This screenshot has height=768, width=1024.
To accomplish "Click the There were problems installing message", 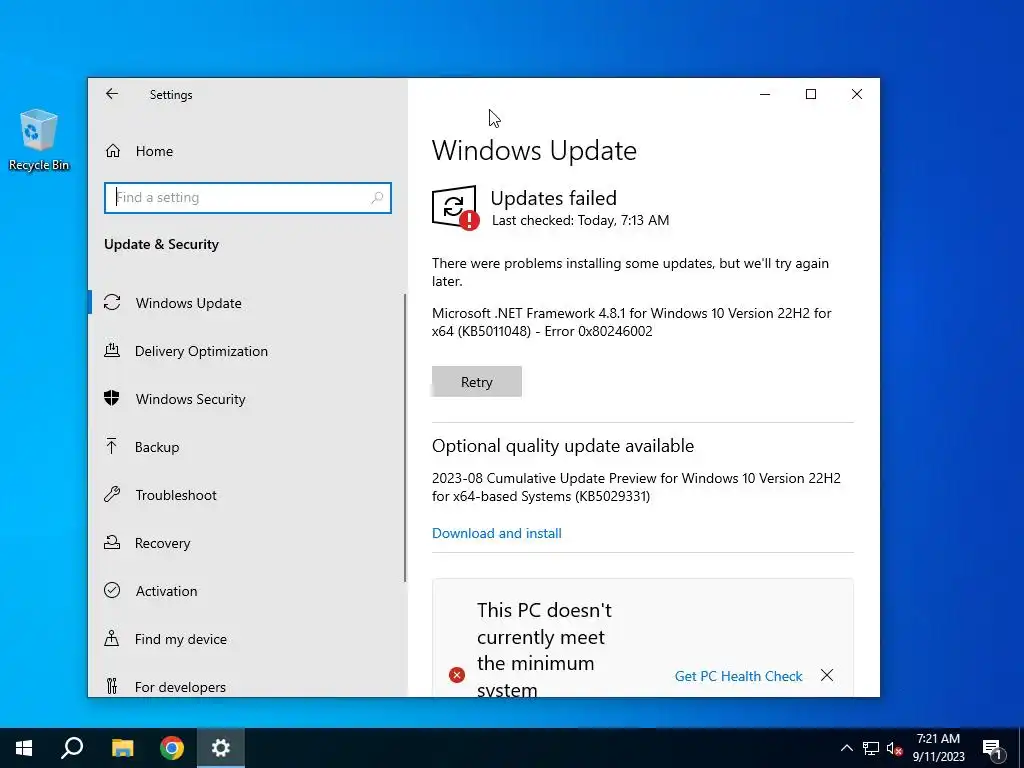I will (630, 272).
